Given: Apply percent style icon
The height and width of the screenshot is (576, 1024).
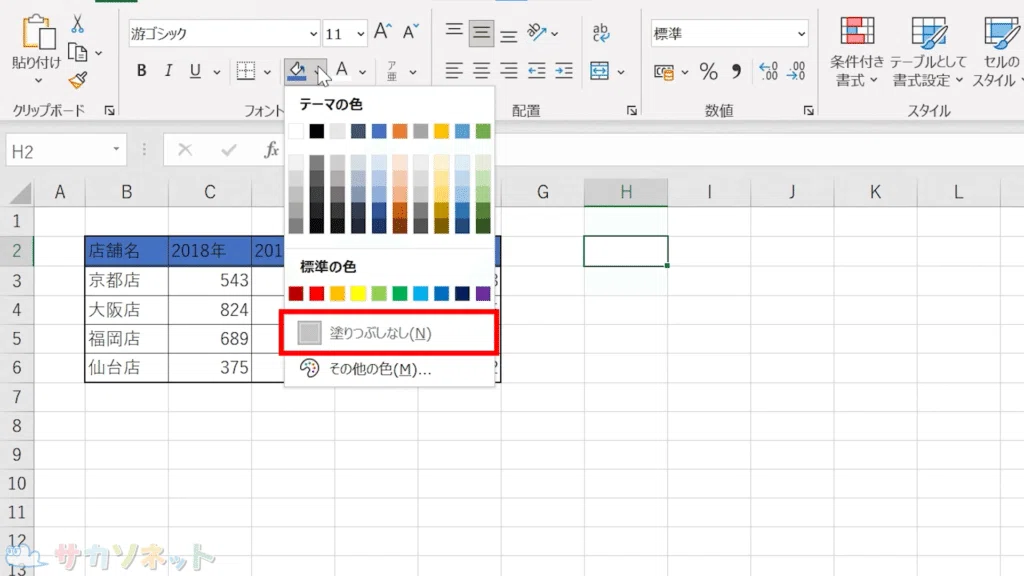Looking at the screenshot, I should [709, 71].
